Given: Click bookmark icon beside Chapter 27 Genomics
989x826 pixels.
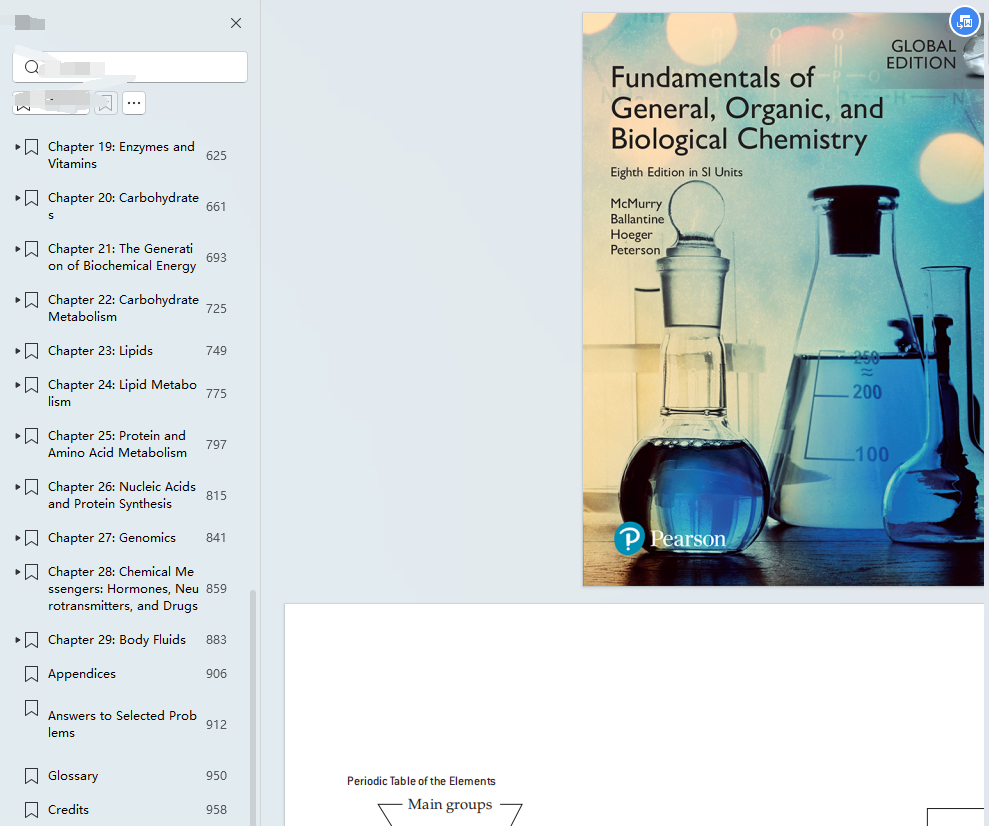Looking at the screenshot, I should [x=32, y=539].
